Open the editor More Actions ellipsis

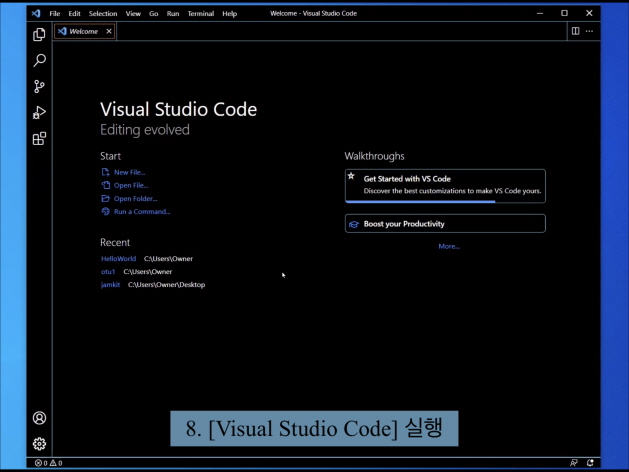(589, 31)
